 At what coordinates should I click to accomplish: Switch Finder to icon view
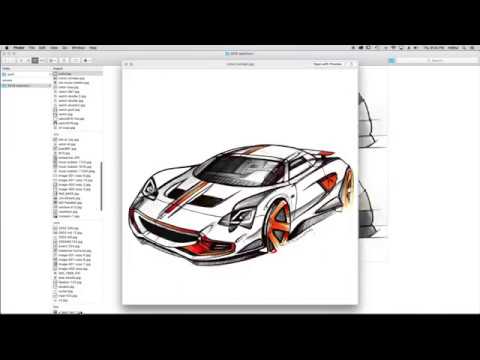[21, 60]
